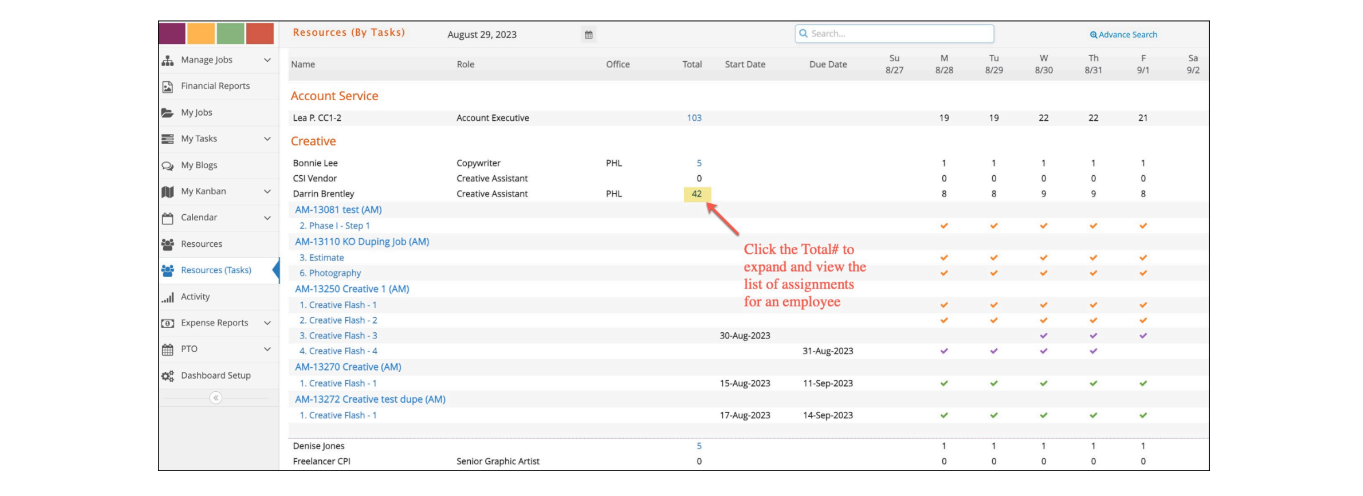Expand Lea P. total 103 assignments
1363x496 pixels.
click(x=694, y=118)
